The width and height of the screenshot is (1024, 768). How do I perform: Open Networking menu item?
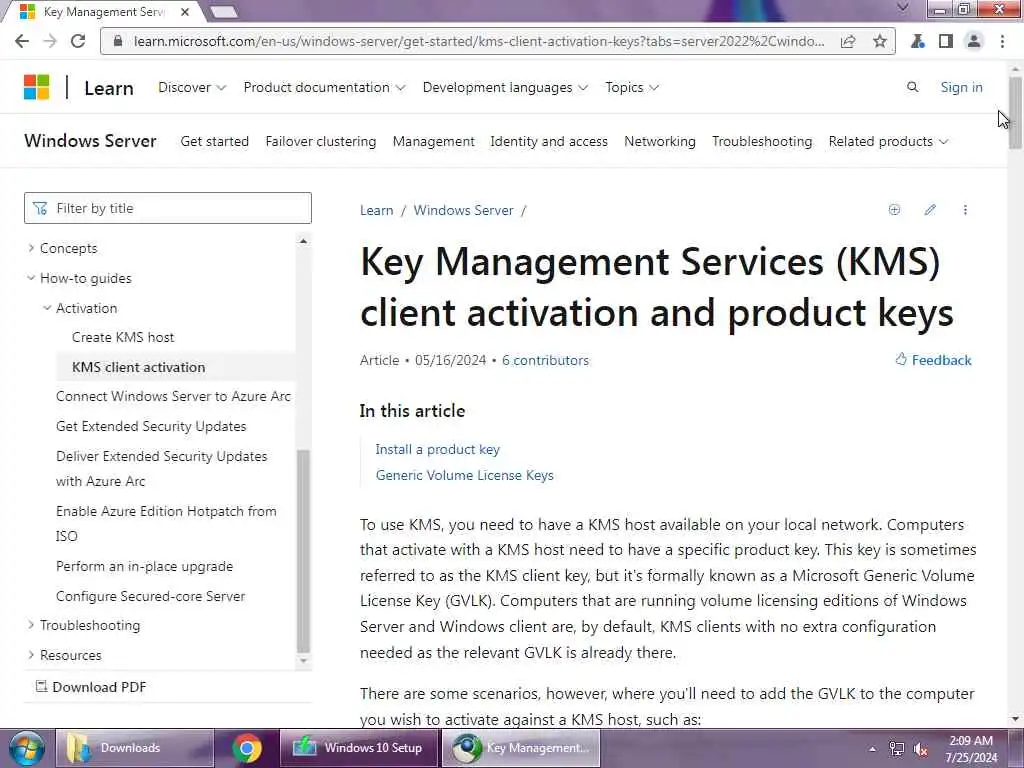pyautogui.click(x=660, y=141)
